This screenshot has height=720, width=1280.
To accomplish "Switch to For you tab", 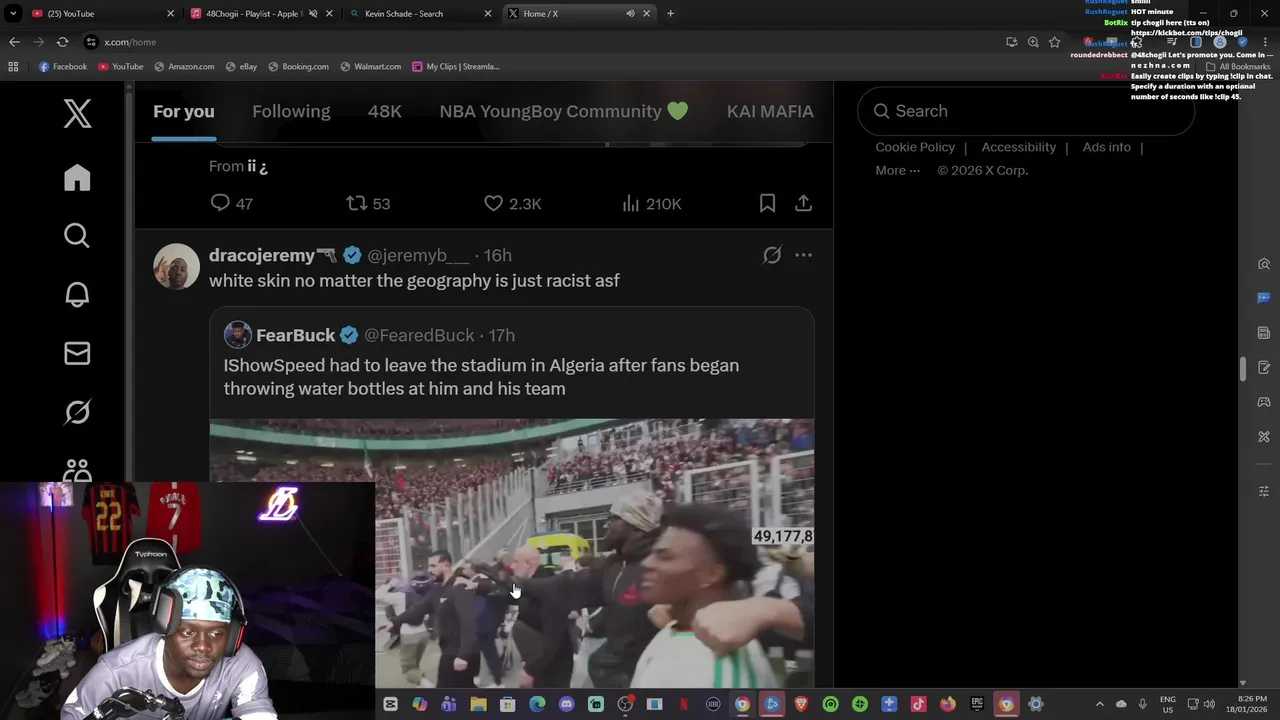I will pos(184,111).
